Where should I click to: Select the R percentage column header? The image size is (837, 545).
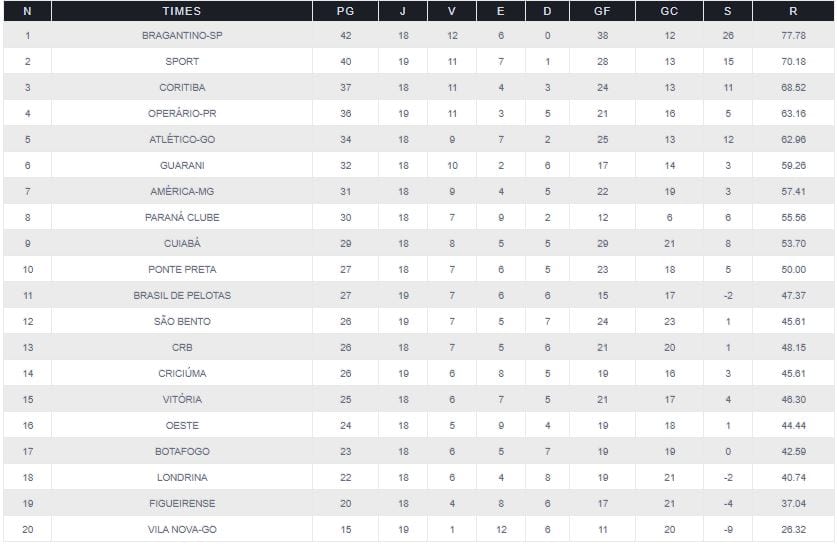(x=793, y=11)
